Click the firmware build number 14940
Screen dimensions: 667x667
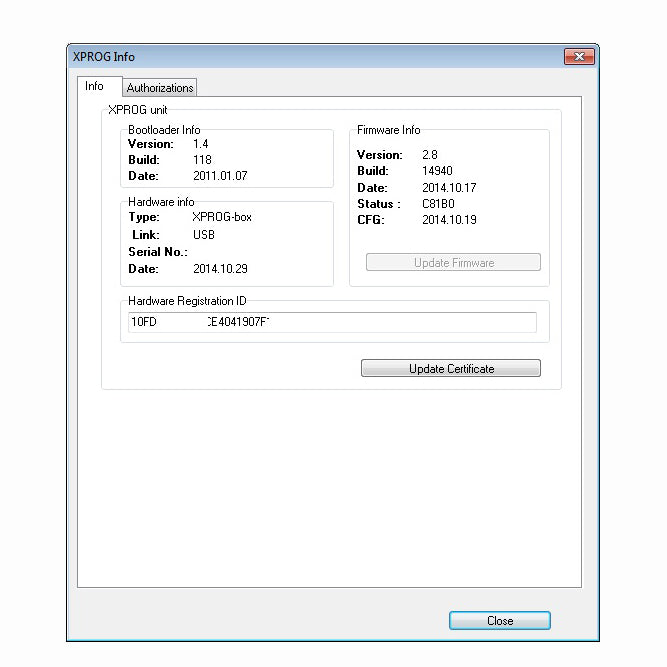437,171
